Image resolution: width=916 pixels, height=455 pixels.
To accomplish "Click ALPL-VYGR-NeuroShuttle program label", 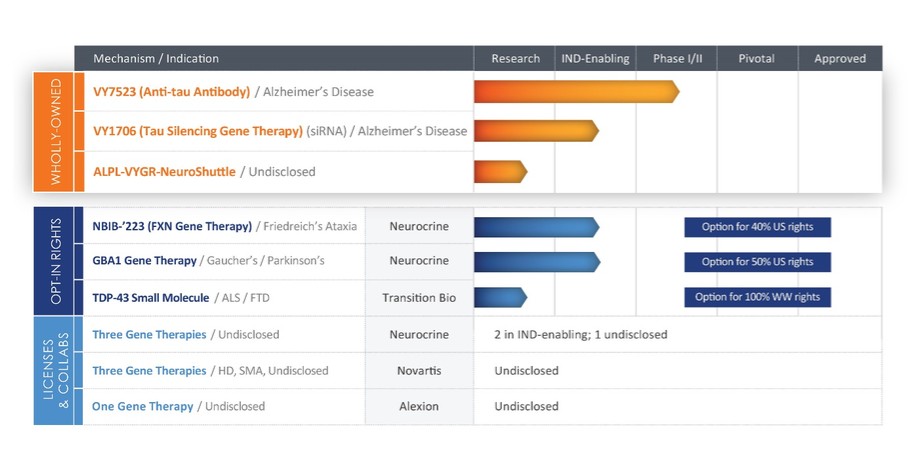I will (165, 171).
